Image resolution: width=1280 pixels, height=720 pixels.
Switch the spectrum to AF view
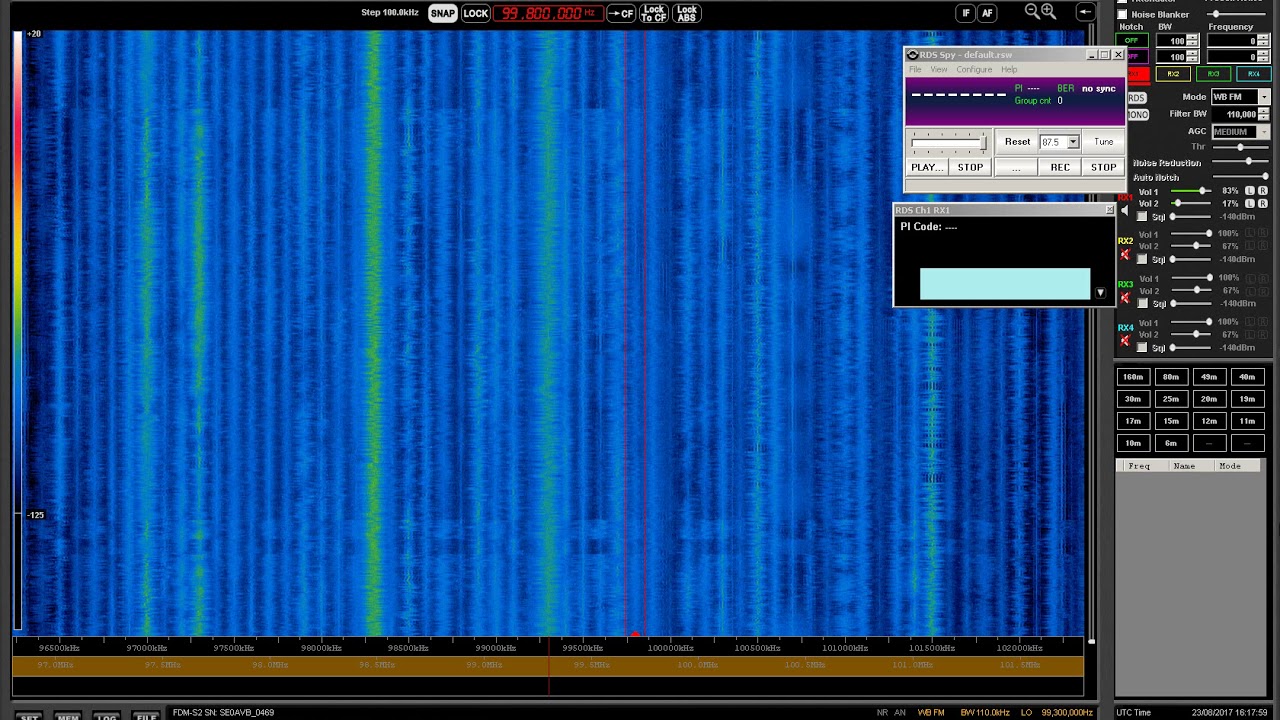pos(987,13)
